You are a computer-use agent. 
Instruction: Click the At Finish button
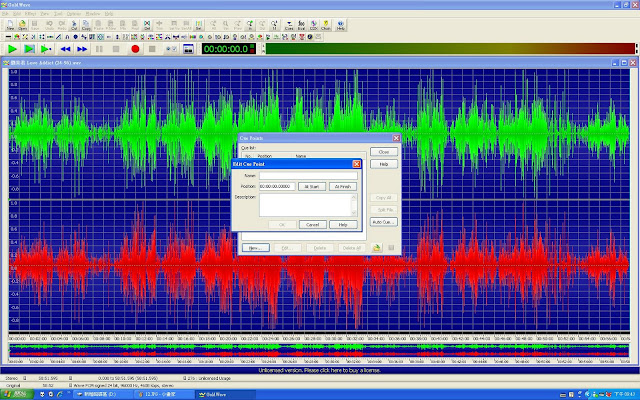[341, 186]
